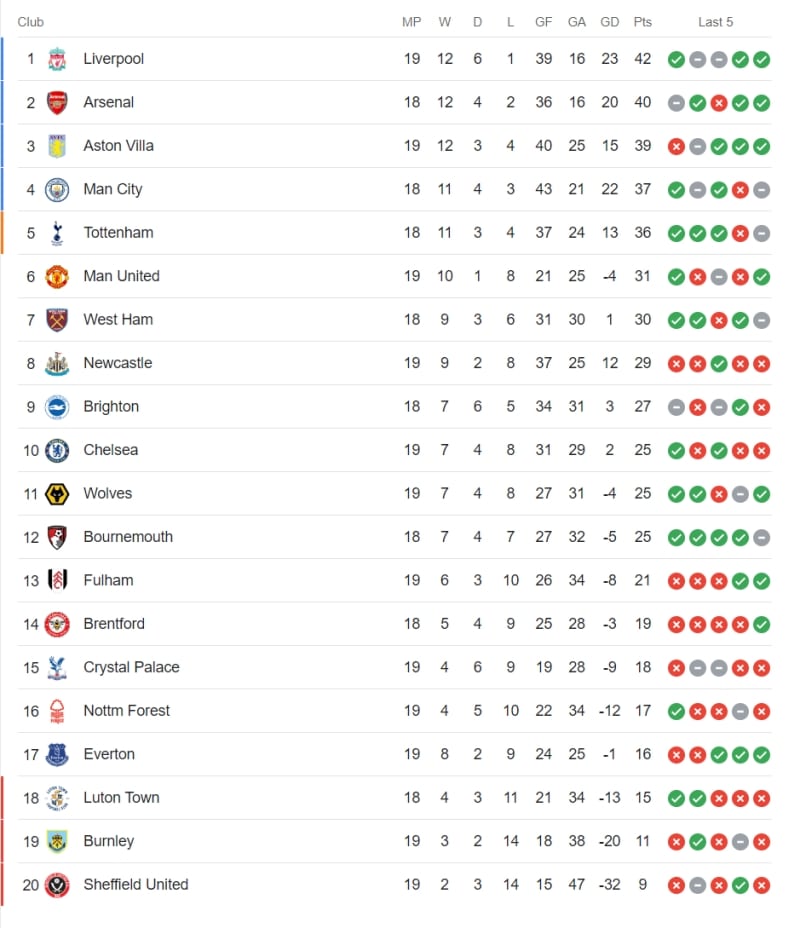Screen dimensions: 800x928
Task: Click the Wolves club crest
Action: point(57,493)
